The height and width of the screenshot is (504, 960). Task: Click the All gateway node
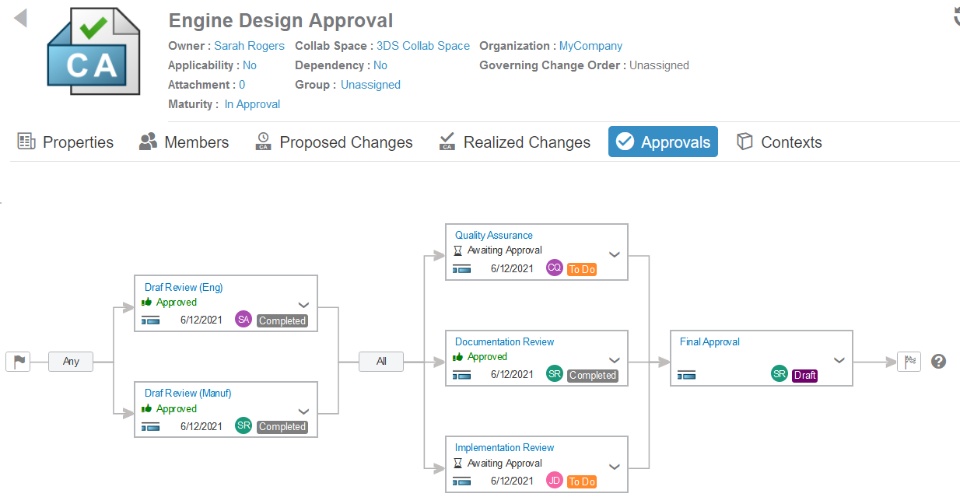[x=381, y=362]
